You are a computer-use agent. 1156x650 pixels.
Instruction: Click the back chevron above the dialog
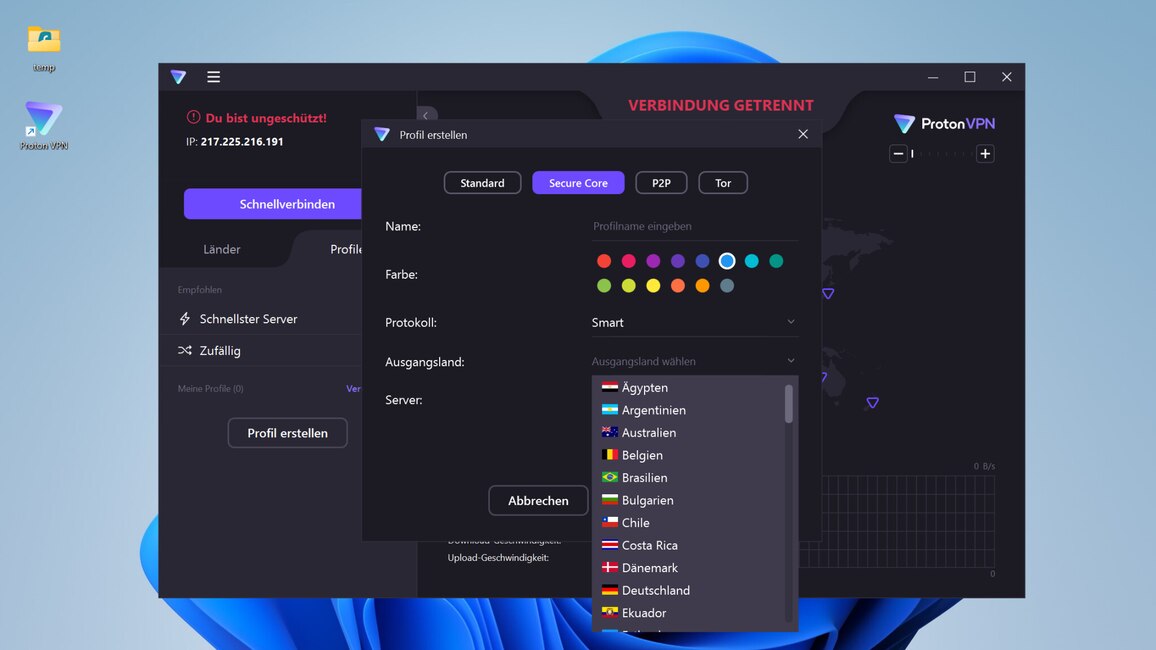coord(426,115)
